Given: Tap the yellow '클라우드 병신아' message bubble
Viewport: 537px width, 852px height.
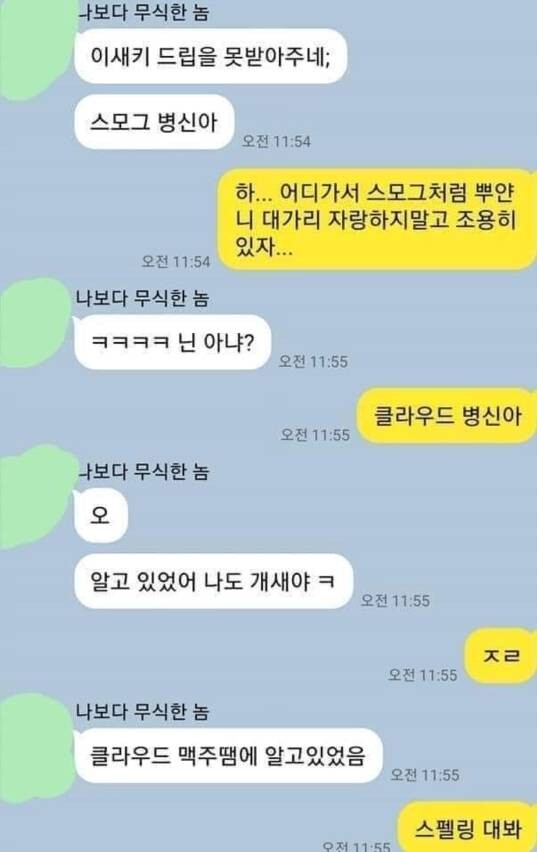Looking at the screenshot, I should [446, 416].
